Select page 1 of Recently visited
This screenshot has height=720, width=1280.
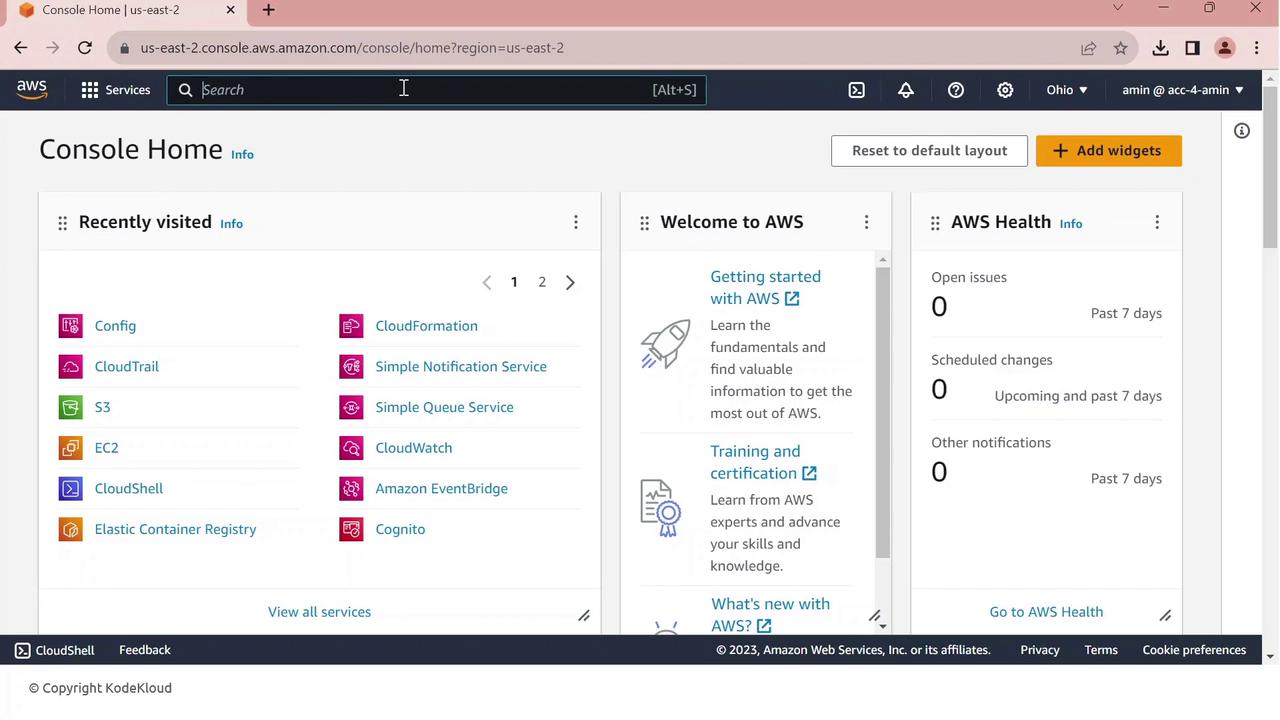pos(514,282)
